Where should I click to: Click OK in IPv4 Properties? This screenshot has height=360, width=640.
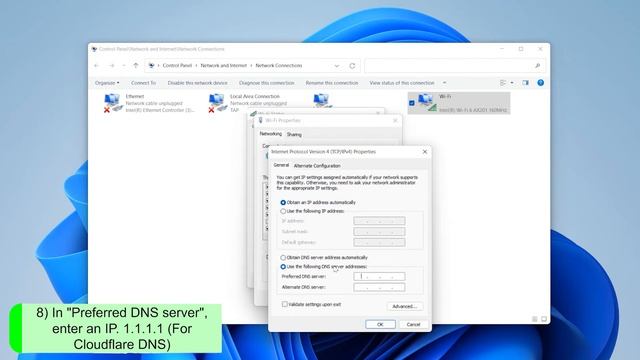[380, 324]
